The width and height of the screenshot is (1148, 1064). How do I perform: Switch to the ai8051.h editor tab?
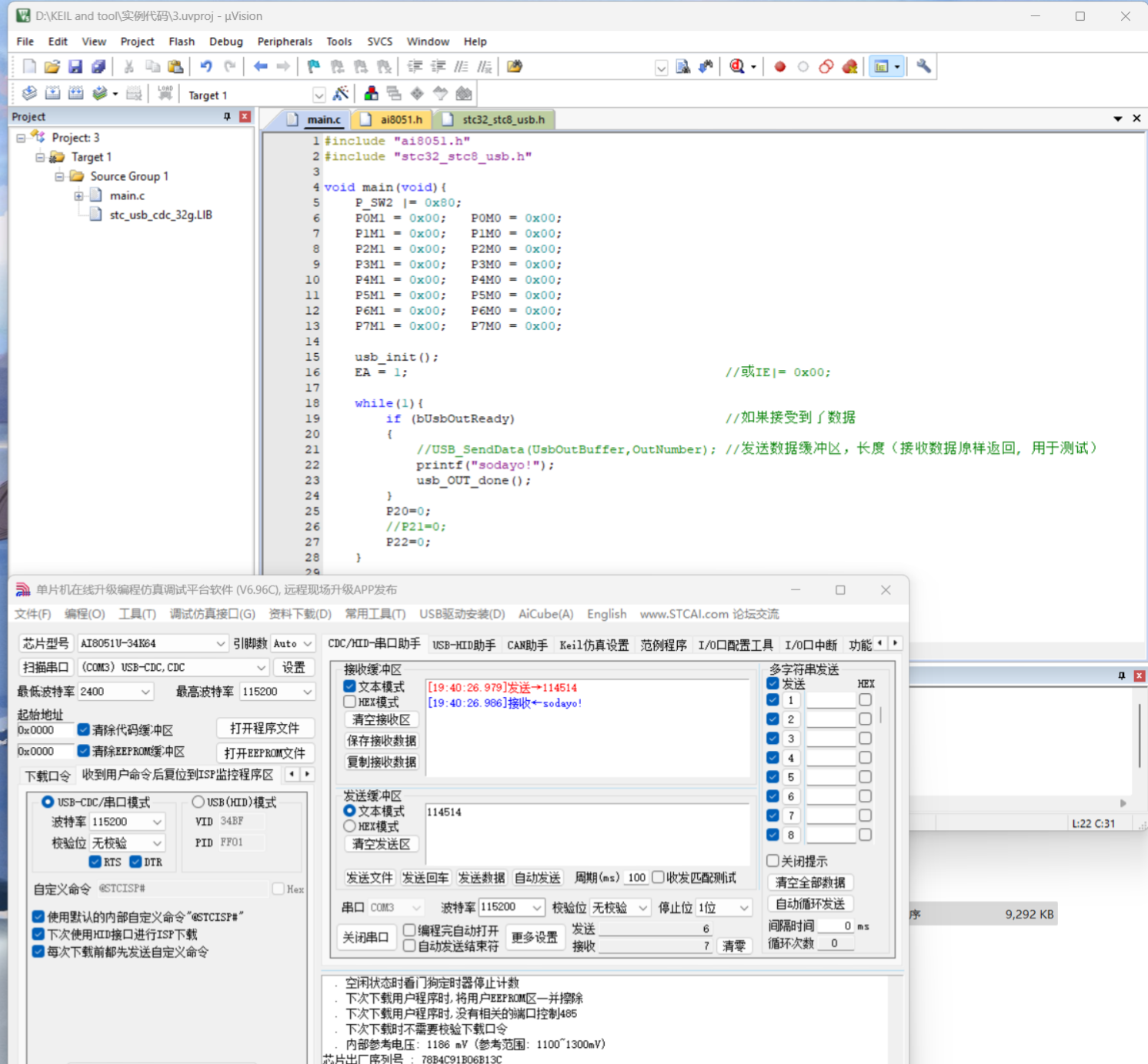pos(400,119)
